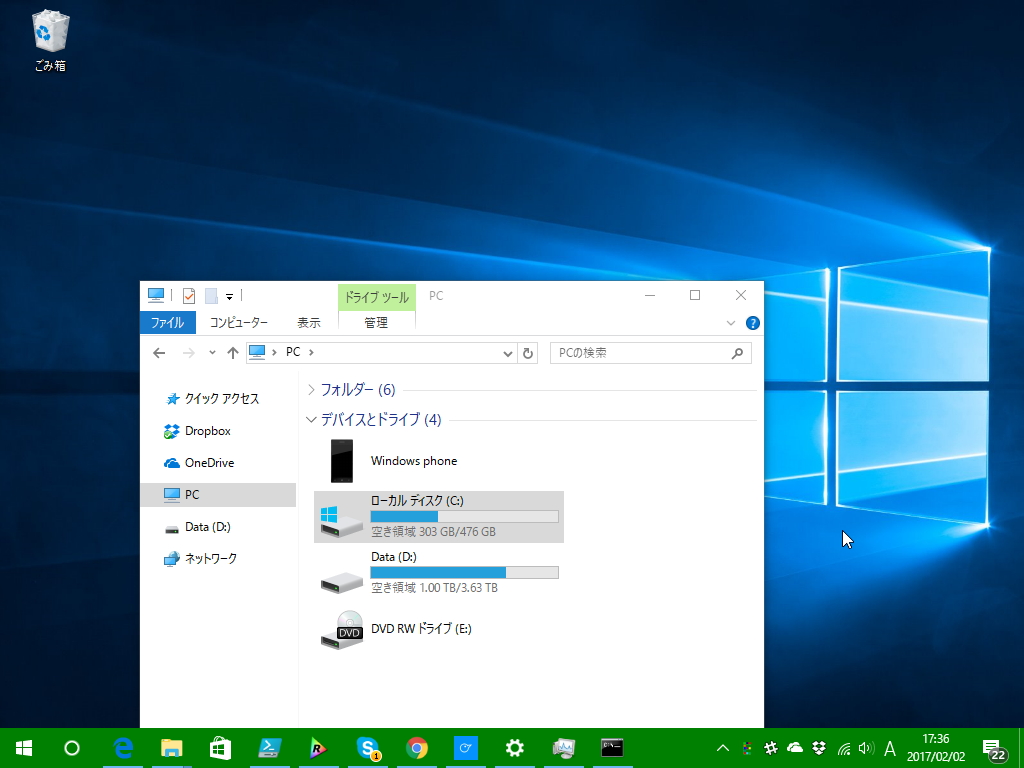Click the Slack tray icon
The image size is (1024, 768).
pos(771,748)
